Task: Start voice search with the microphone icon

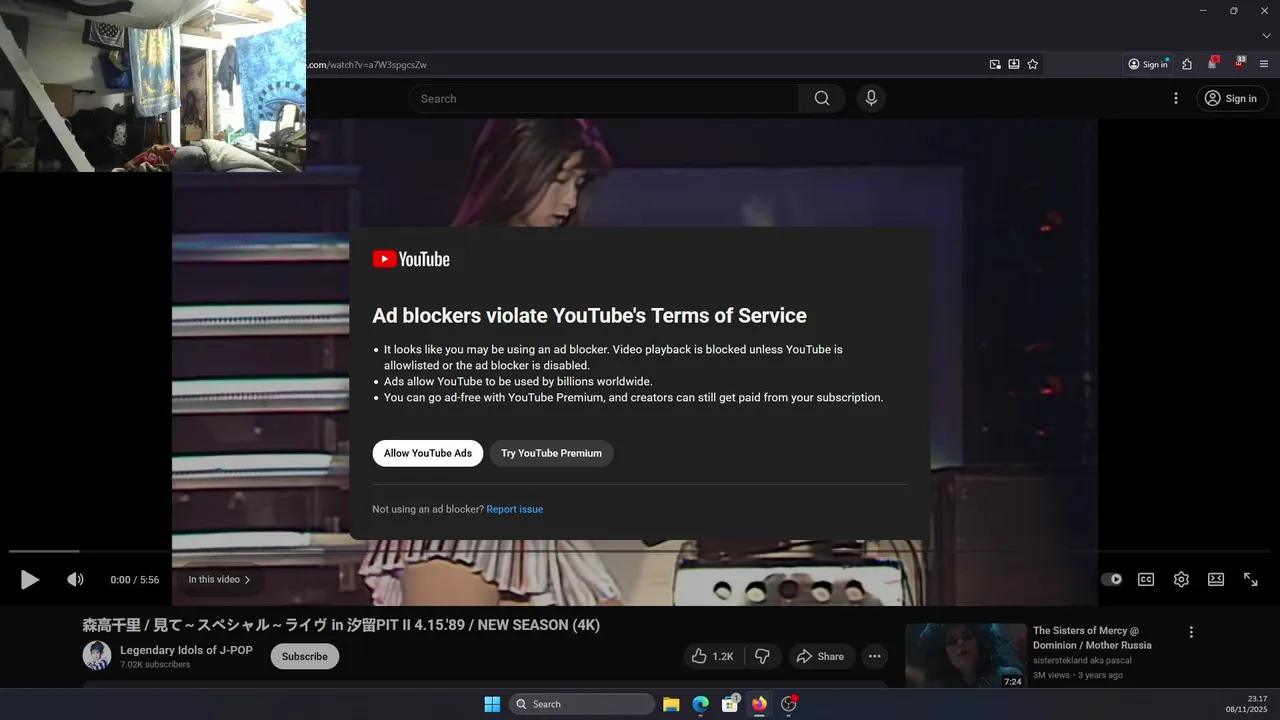Action: 871,98
